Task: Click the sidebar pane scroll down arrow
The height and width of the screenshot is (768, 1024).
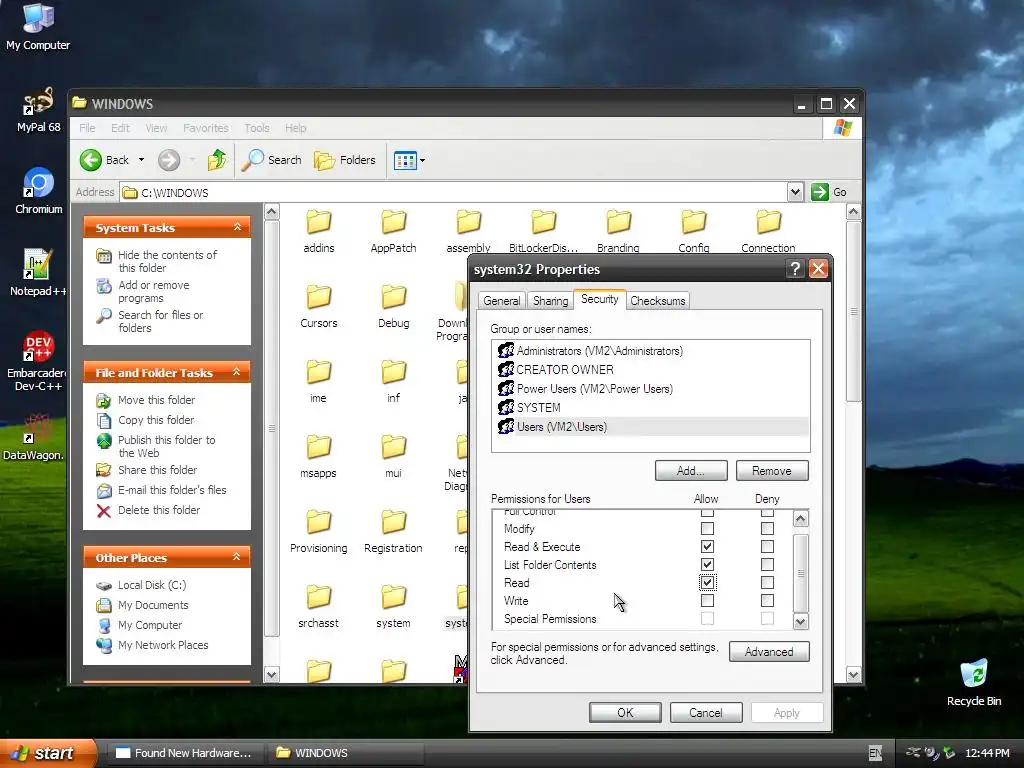Action: (x=272, y=675)
